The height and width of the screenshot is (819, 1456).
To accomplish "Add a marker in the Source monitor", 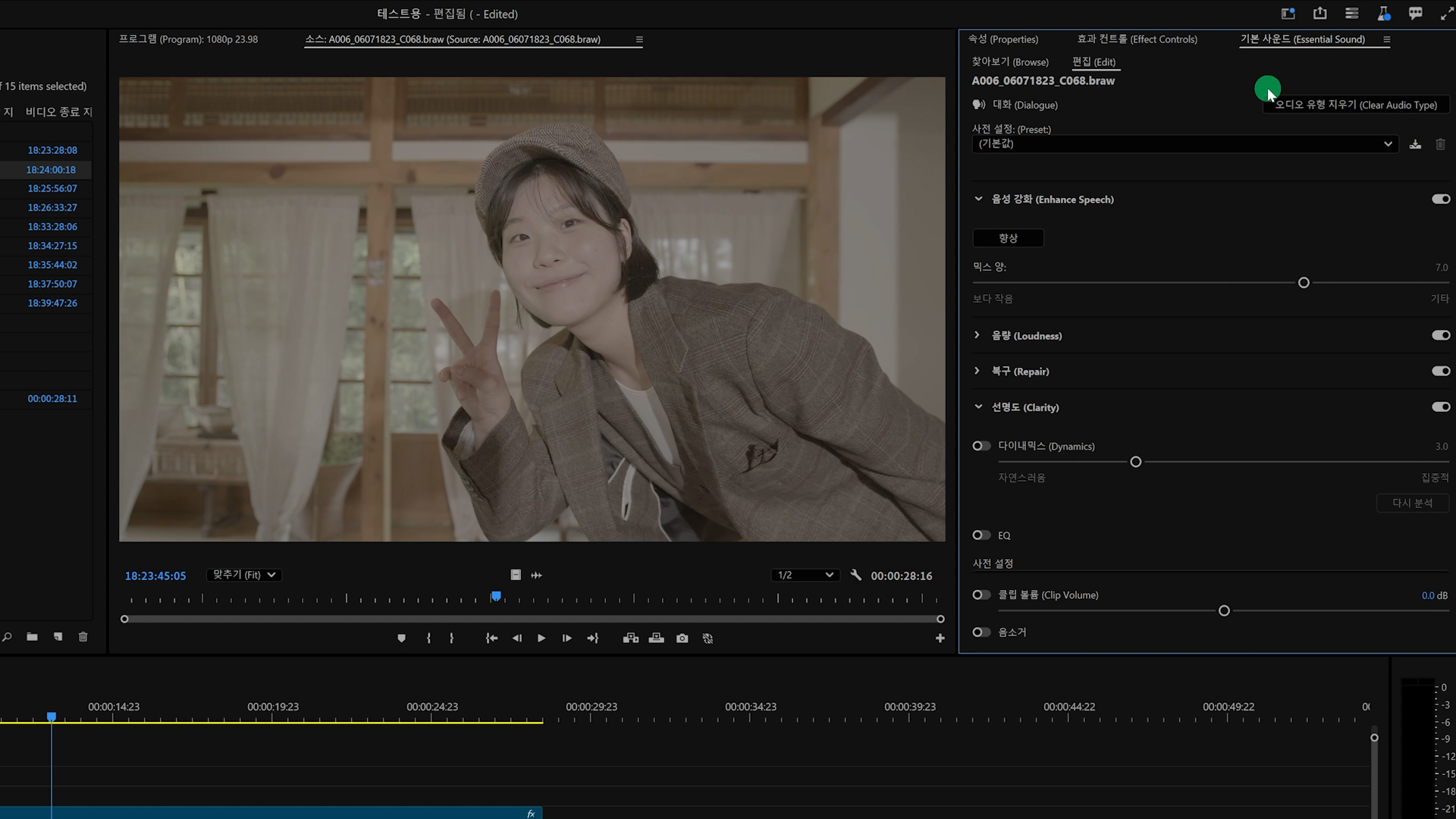I will click(402, 639).
